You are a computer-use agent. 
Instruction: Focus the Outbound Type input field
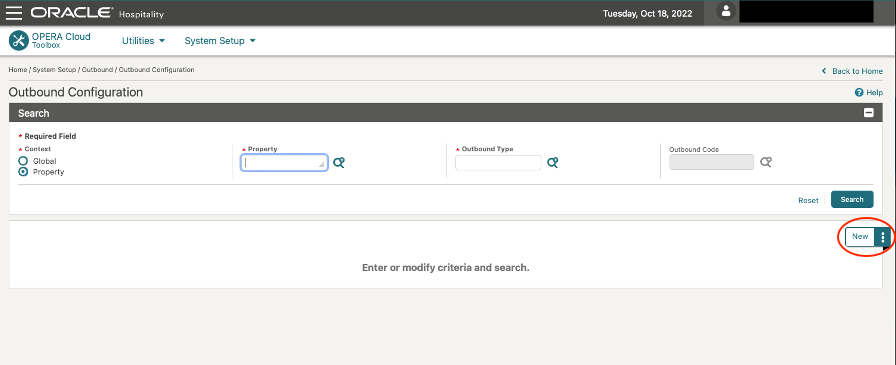498,163
